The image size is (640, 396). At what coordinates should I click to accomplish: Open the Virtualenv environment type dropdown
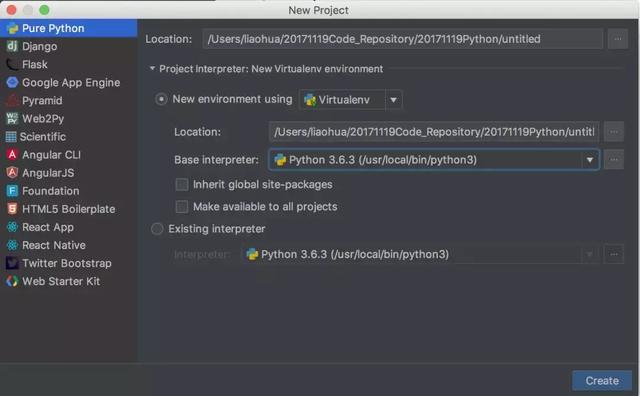point(393,100)
